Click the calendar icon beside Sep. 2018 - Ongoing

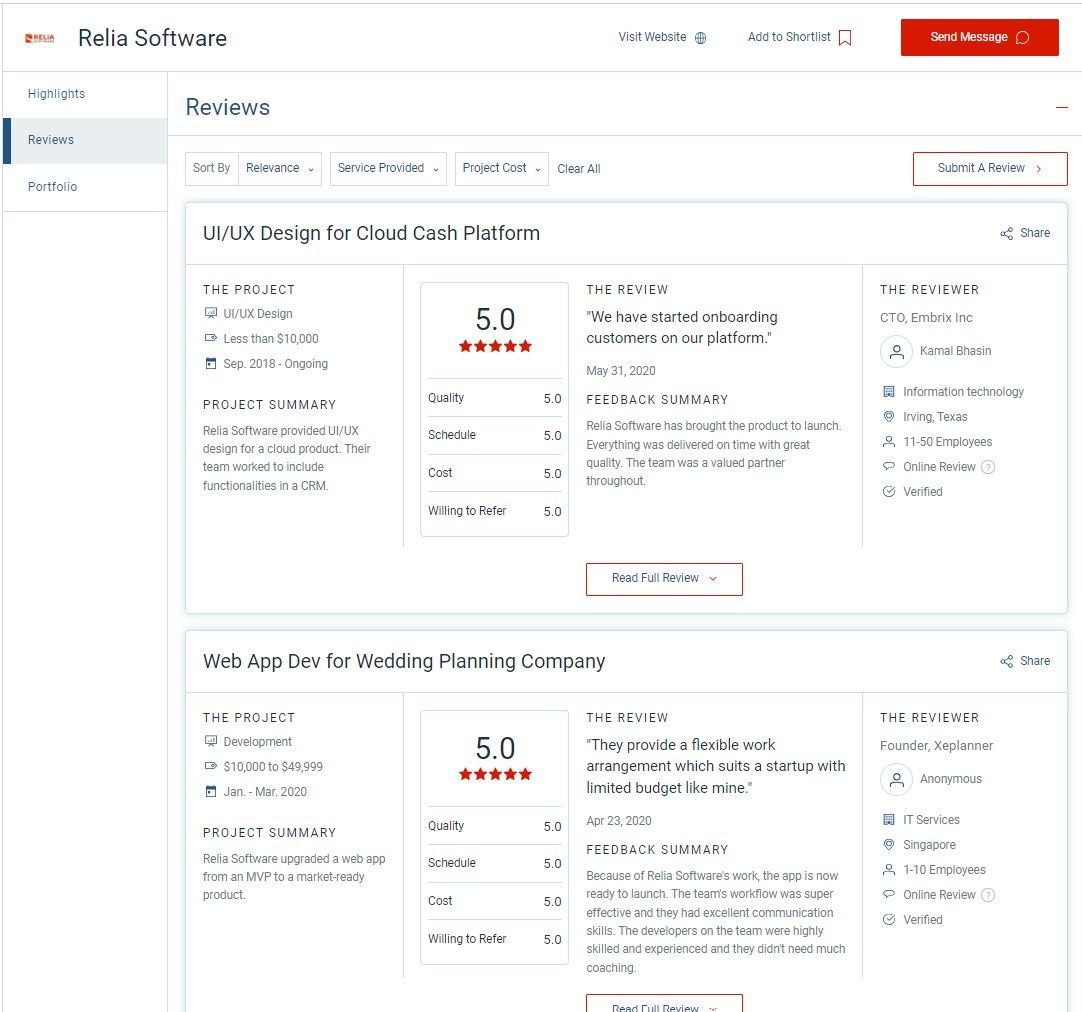click(210, 364)
